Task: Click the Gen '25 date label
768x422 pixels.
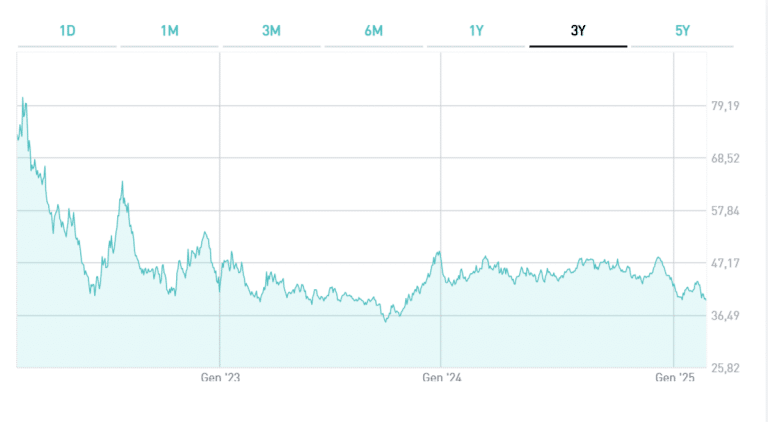Action: click(x=674, y=378)
